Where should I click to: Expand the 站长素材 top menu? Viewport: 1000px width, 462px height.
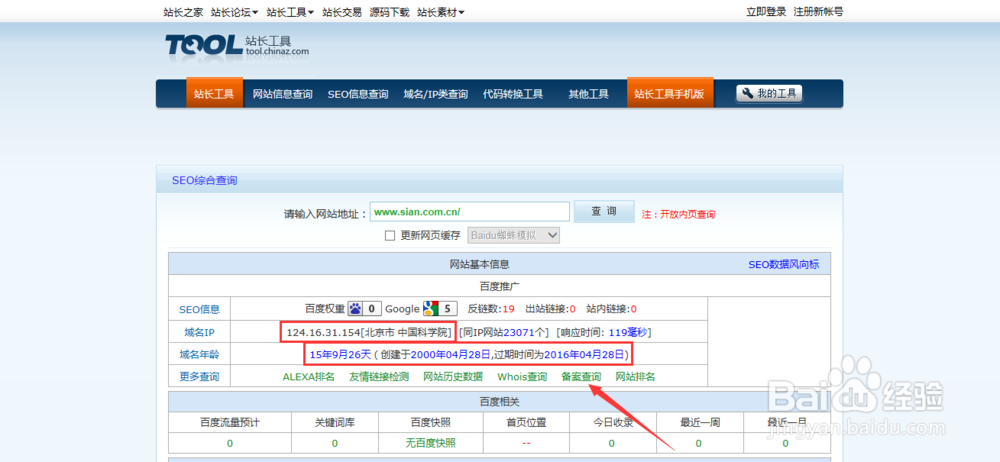441,11
